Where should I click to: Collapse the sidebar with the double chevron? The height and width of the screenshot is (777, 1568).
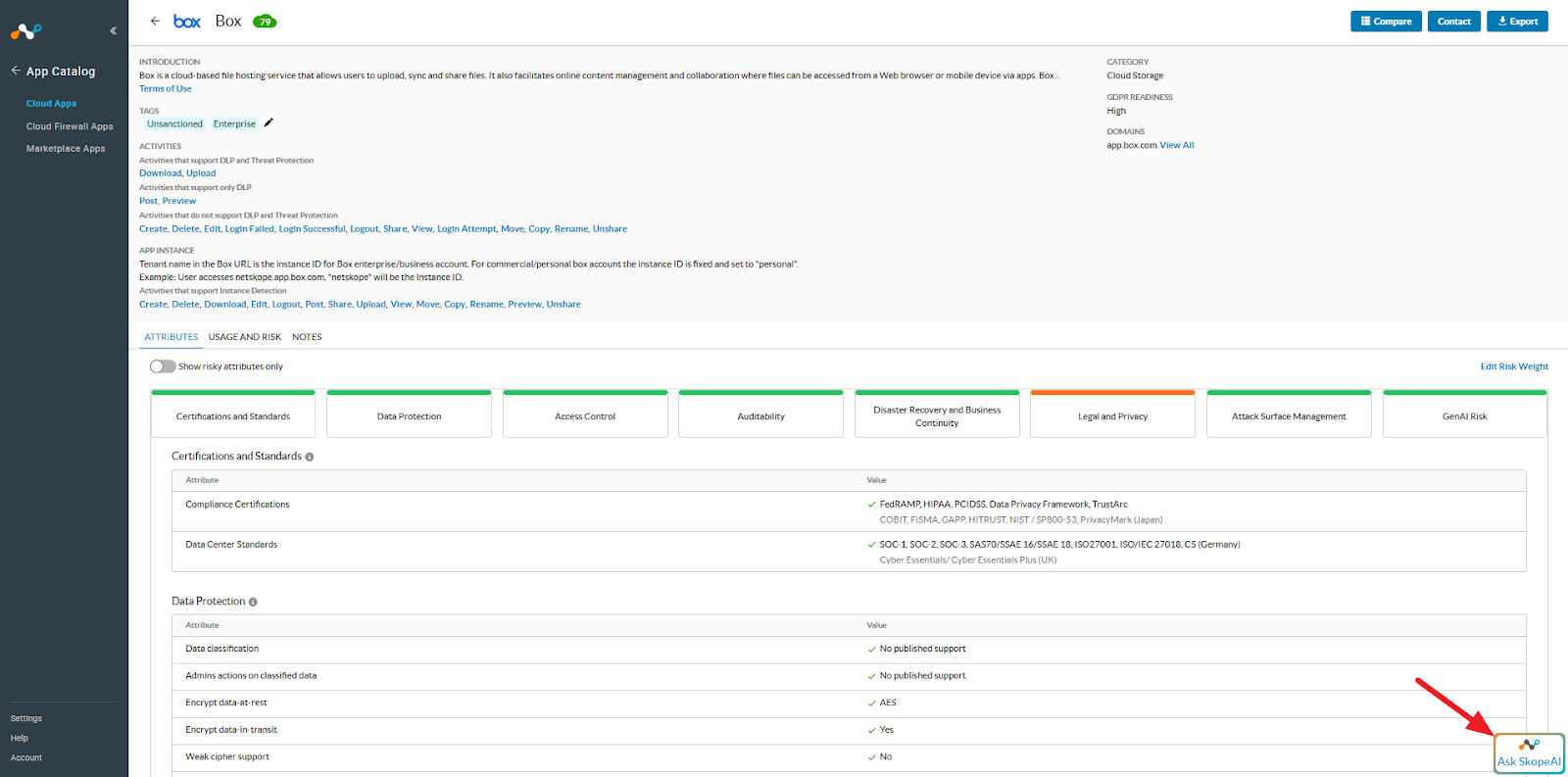pyautogui.click(x=113, y=31)
